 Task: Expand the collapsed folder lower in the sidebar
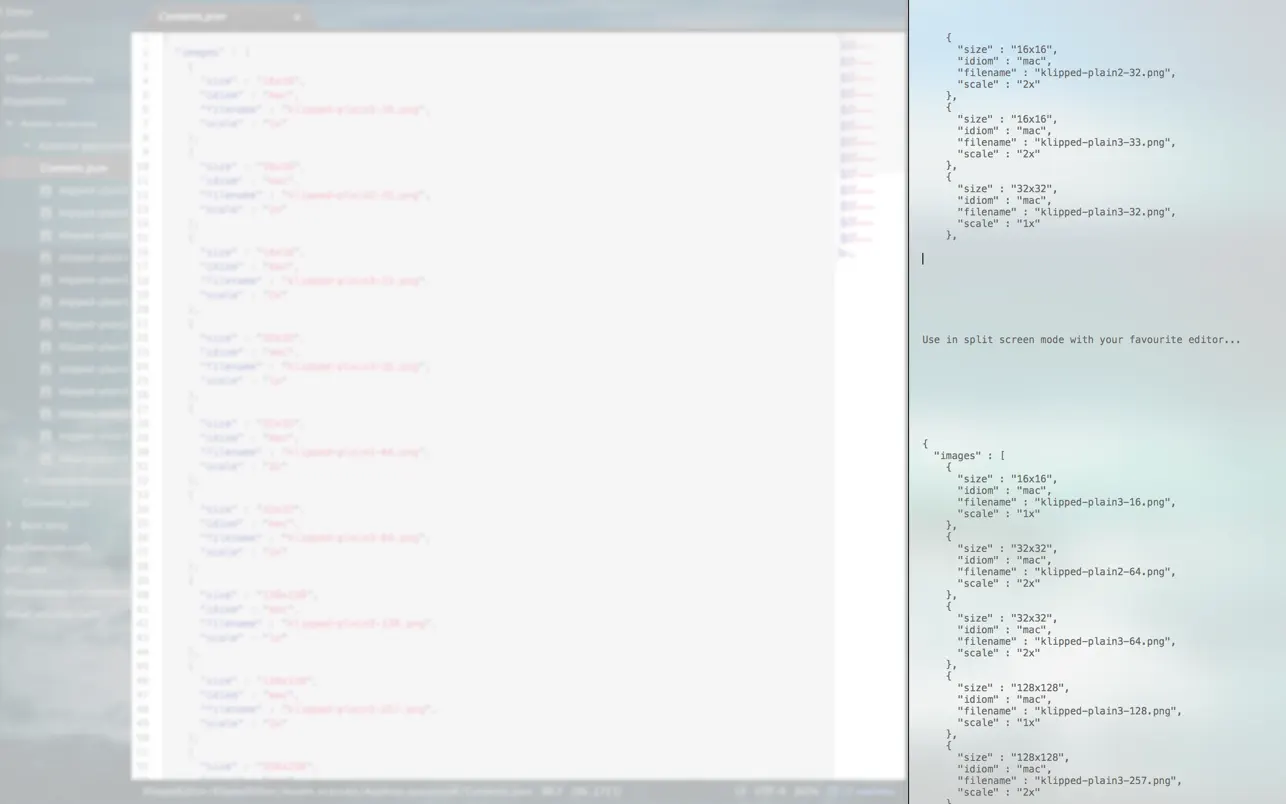tap(8, 524)
